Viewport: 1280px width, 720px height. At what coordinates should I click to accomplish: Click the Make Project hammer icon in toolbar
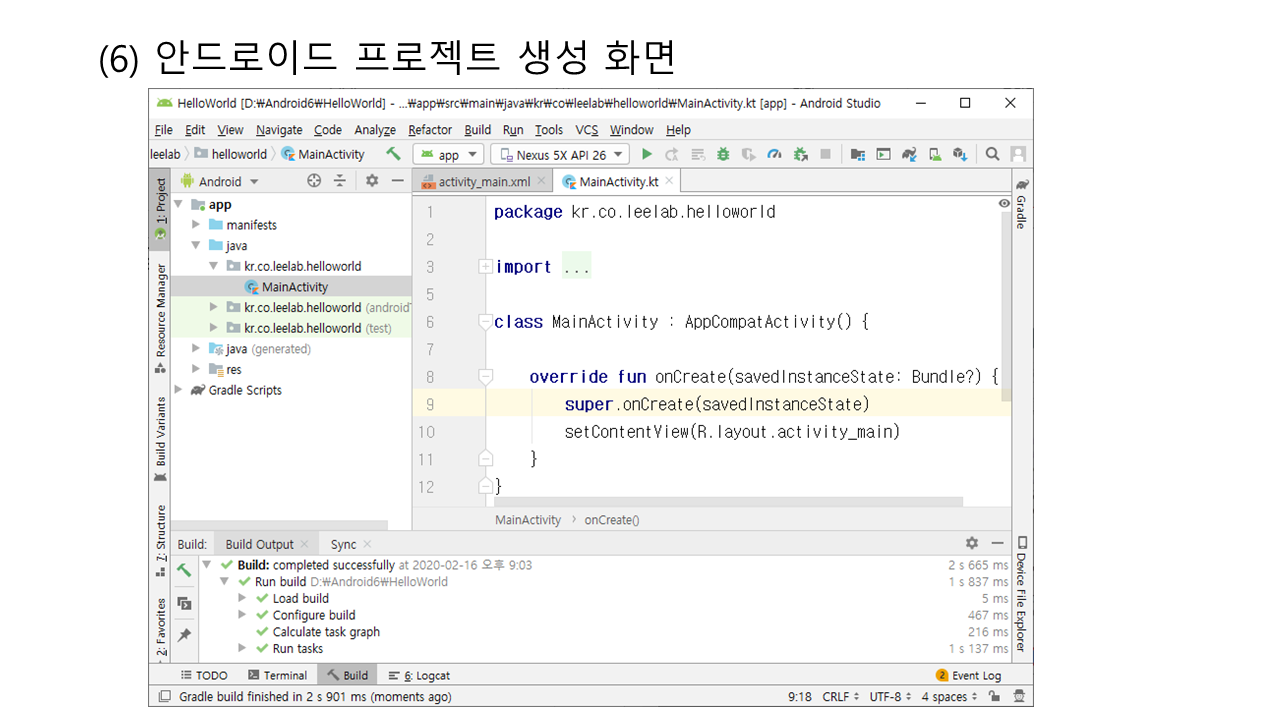tap(393, 154)
